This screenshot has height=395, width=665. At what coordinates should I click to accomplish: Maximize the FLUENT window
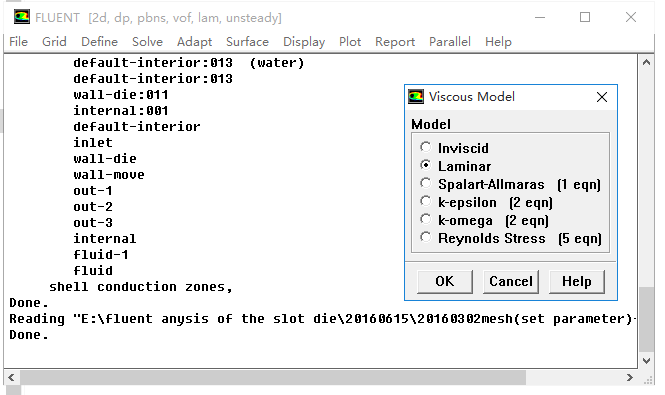(585, 17)
